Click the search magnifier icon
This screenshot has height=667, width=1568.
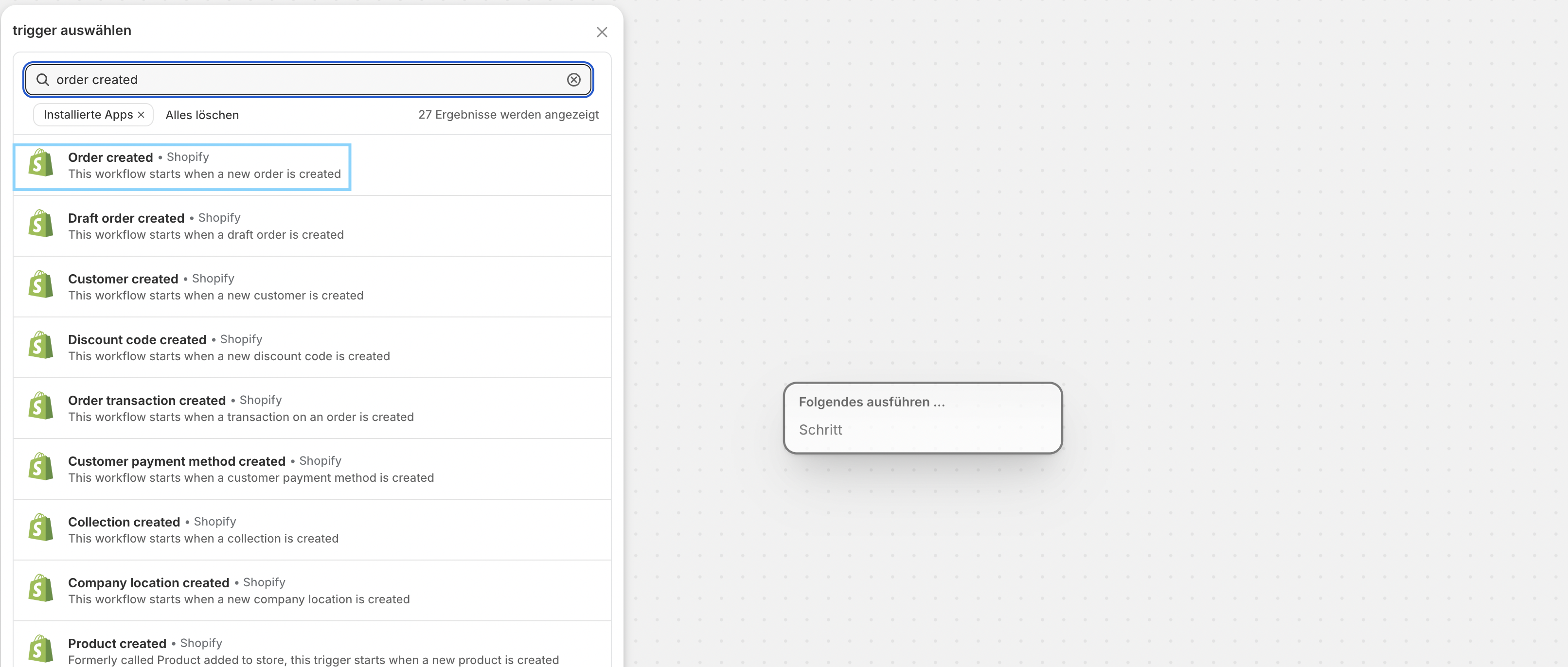coord(42,80)
